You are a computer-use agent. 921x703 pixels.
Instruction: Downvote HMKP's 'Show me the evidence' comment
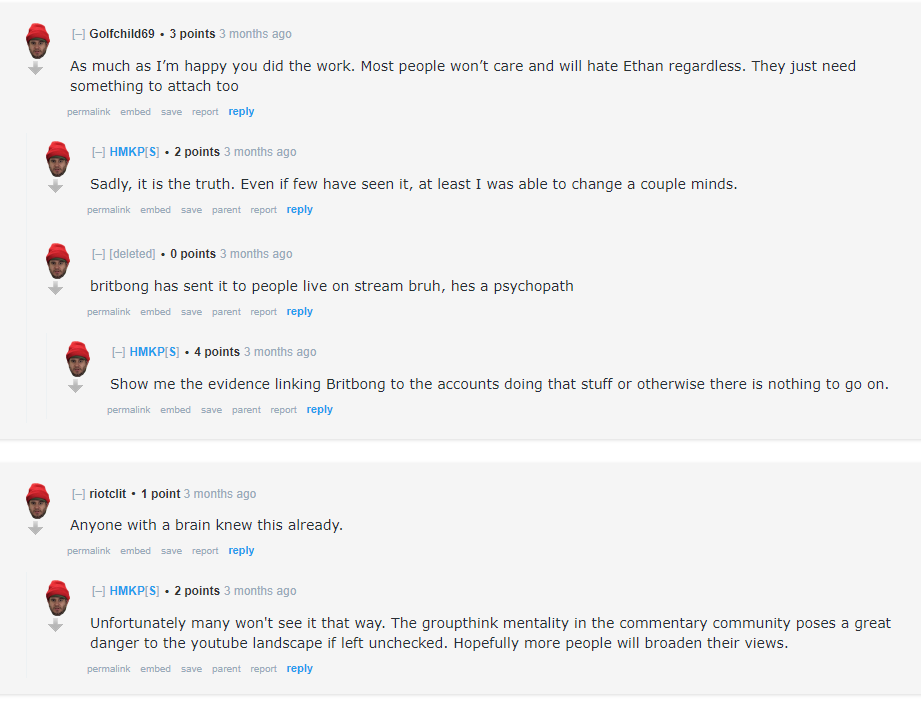pos(76,386)
